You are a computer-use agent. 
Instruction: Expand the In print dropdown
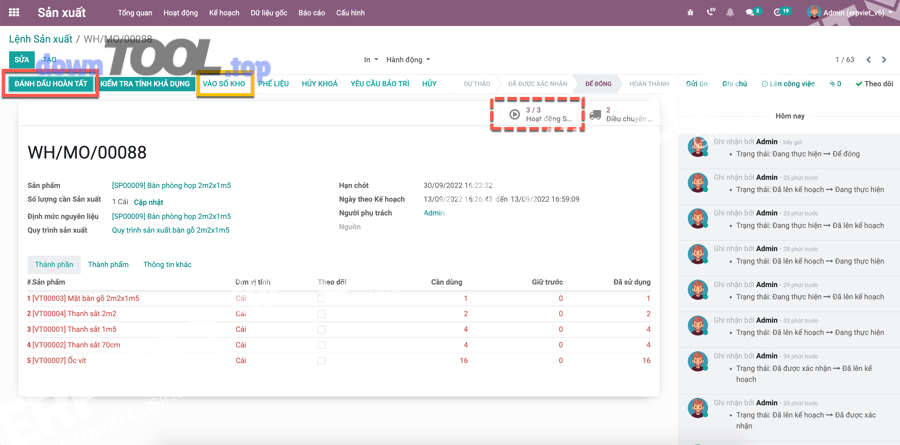tap(370, 60)
